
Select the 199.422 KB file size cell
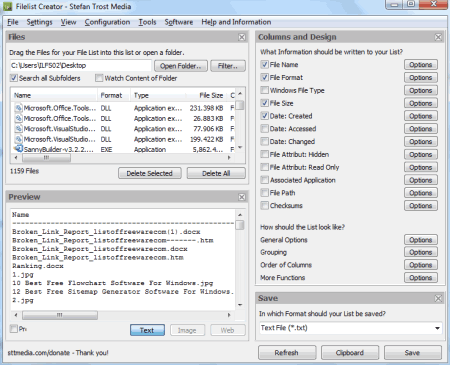(x=206, y=139)
